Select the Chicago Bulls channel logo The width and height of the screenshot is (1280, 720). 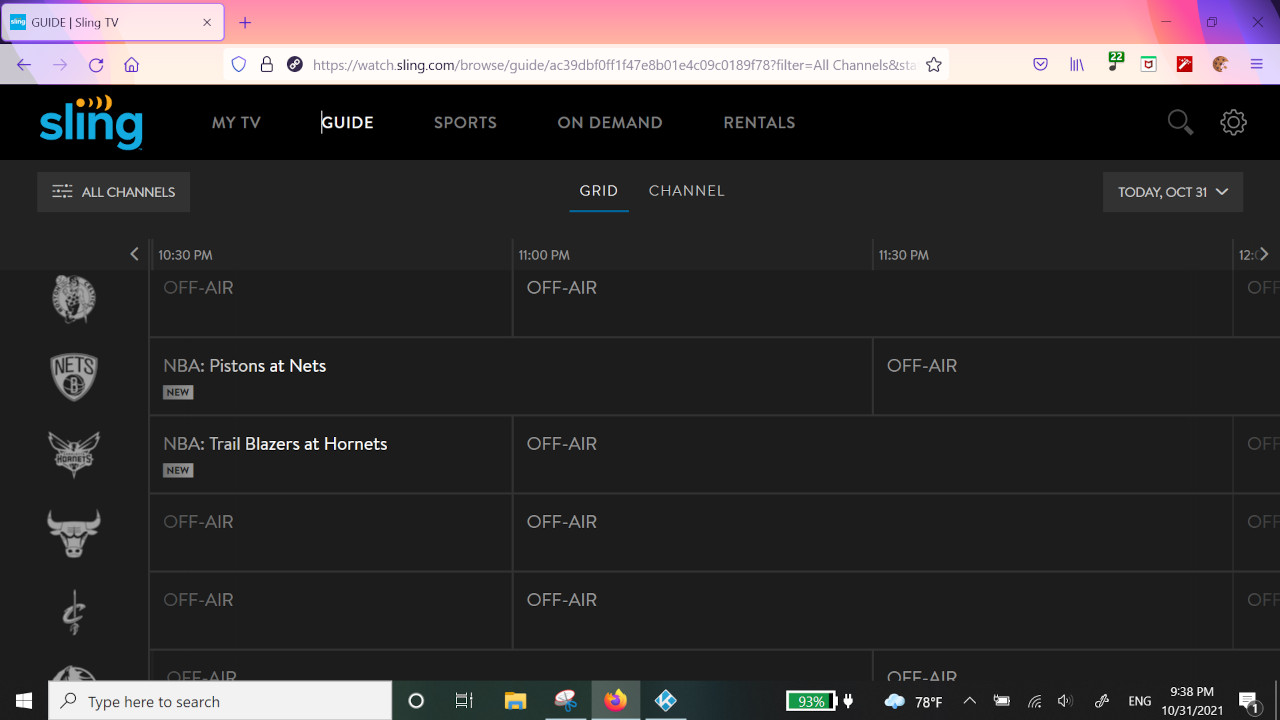click(73, 532)
